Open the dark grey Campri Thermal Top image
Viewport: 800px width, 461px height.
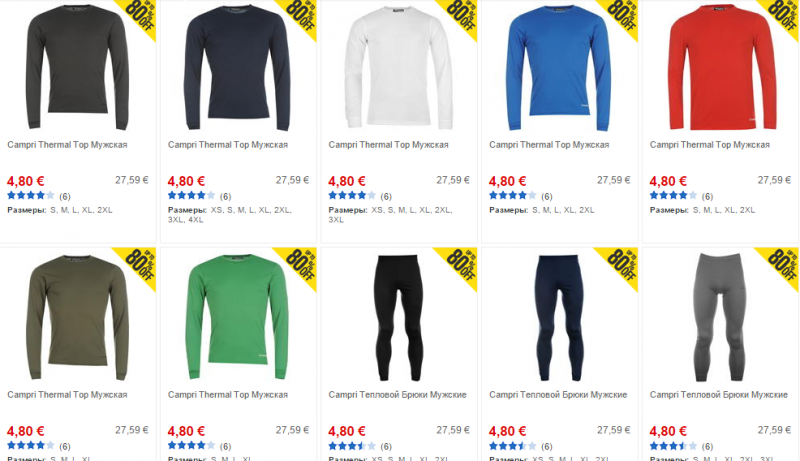pos(78,67)
